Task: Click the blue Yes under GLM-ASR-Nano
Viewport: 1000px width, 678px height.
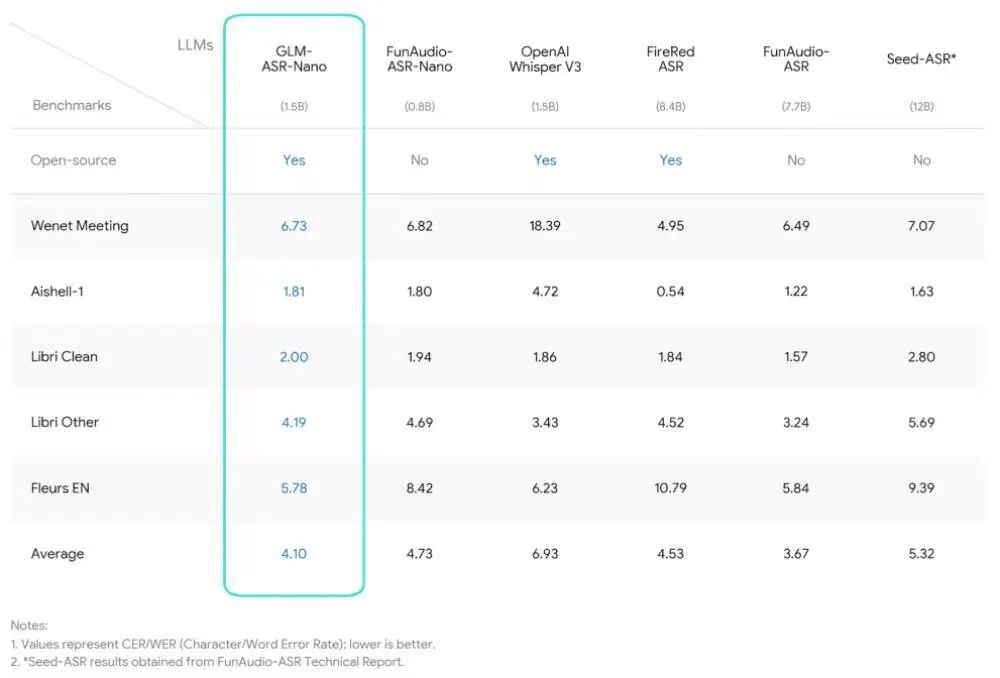Action: (294, 160)
